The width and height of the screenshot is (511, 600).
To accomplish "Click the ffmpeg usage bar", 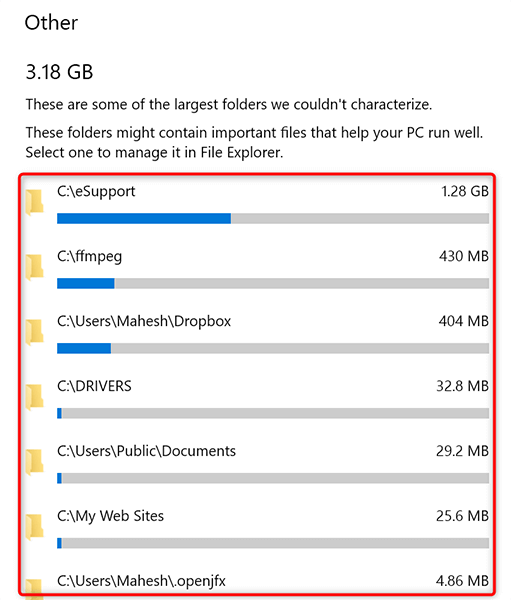I will coord(273,284).
